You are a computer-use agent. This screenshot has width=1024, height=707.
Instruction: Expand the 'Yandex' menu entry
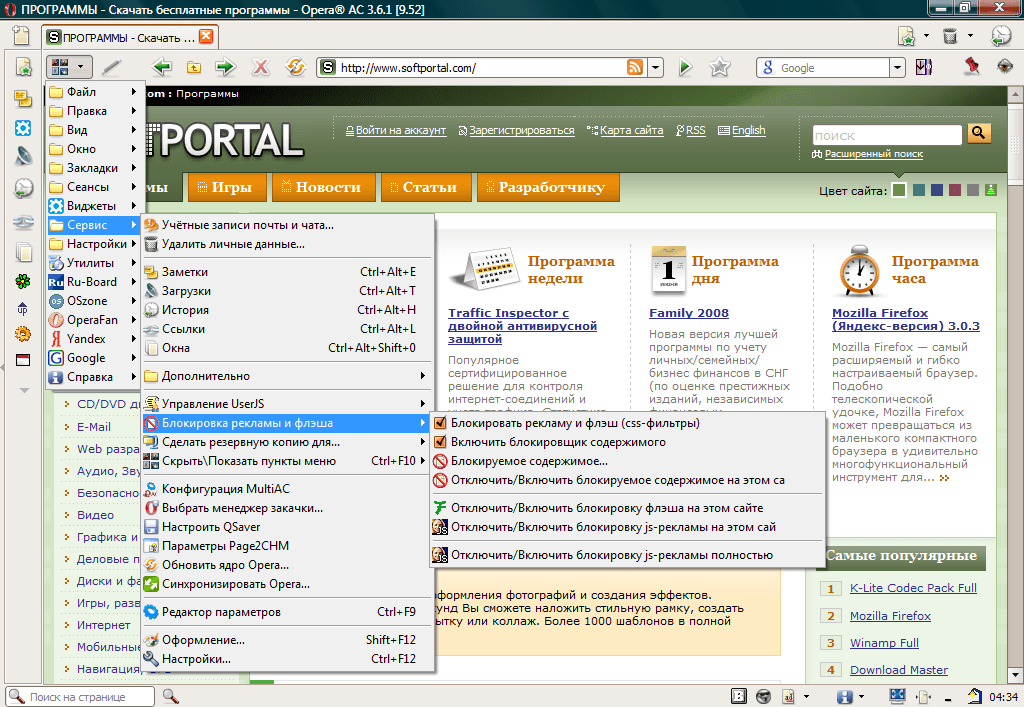point(93,339)
